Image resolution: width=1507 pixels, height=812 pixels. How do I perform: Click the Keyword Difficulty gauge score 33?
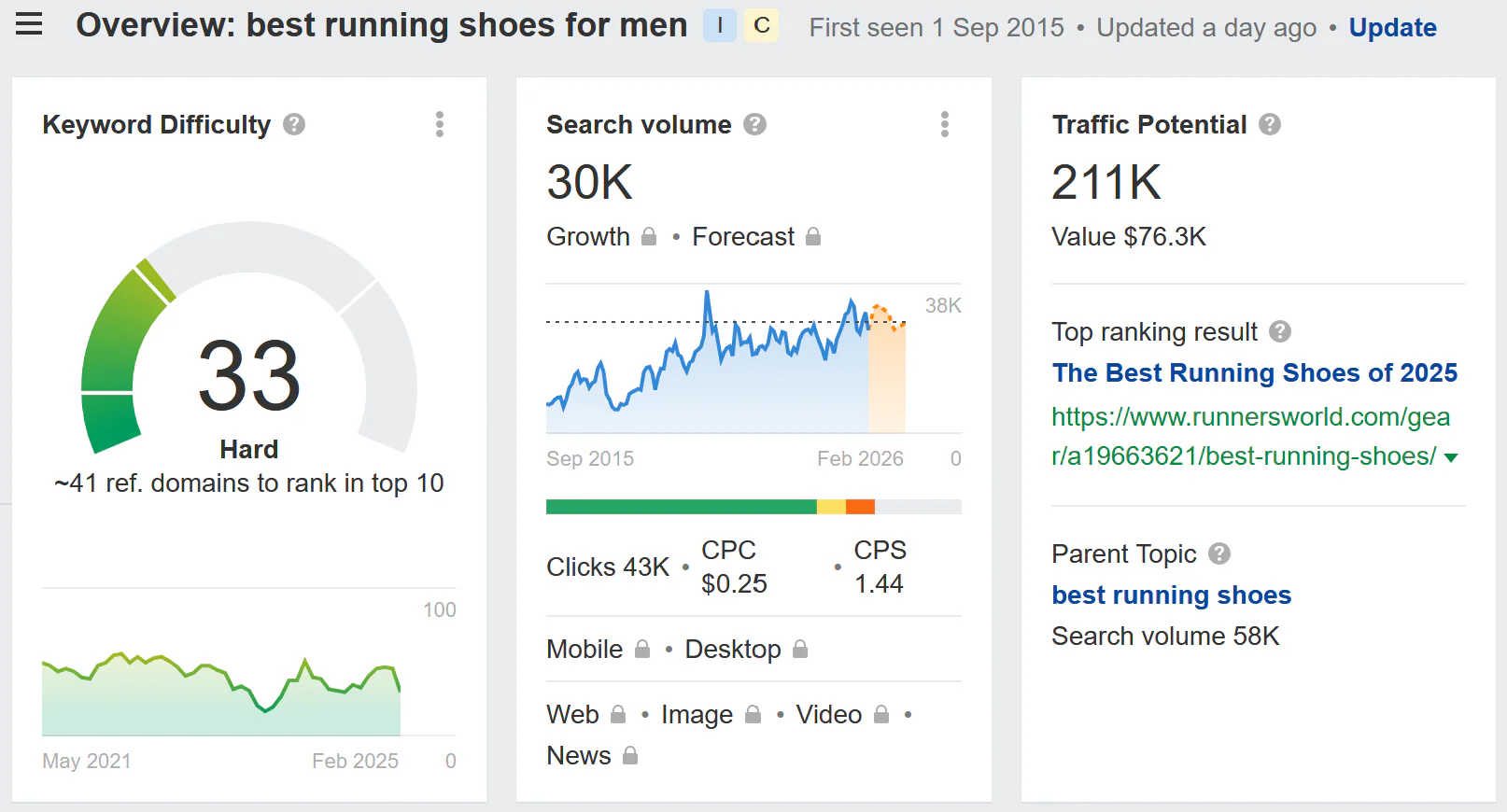[x=249, y=375]
